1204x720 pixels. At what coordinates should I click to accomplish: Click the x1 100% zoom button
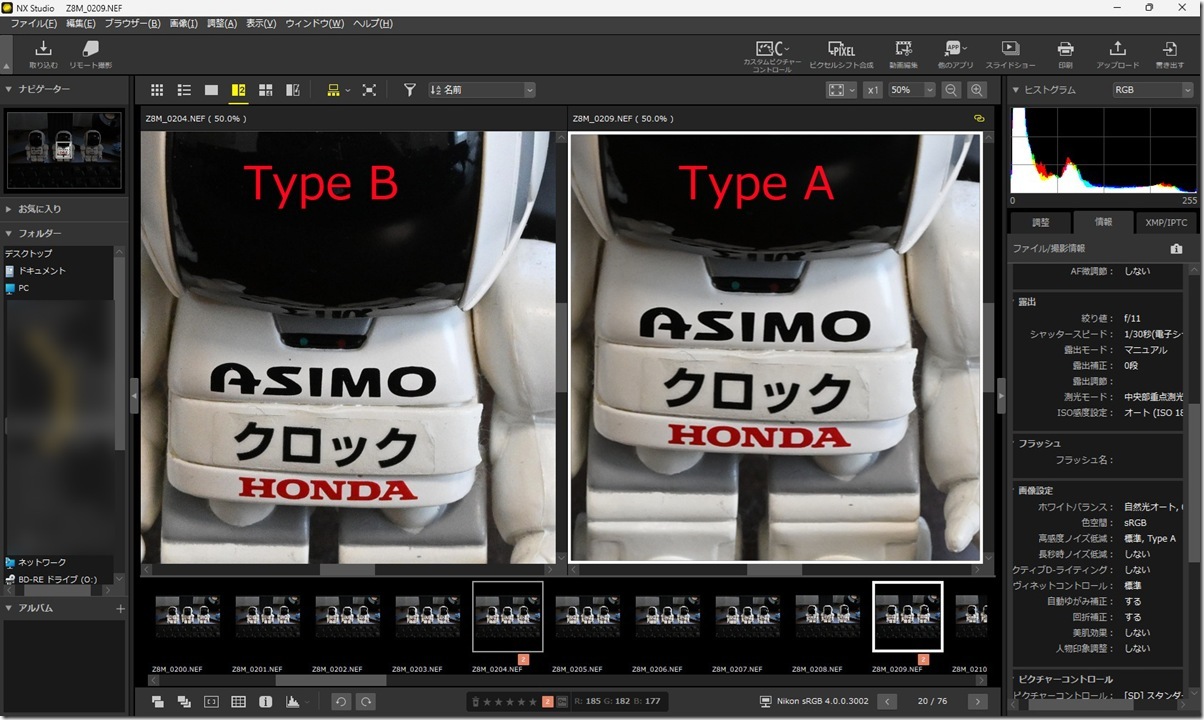(873, 90)
